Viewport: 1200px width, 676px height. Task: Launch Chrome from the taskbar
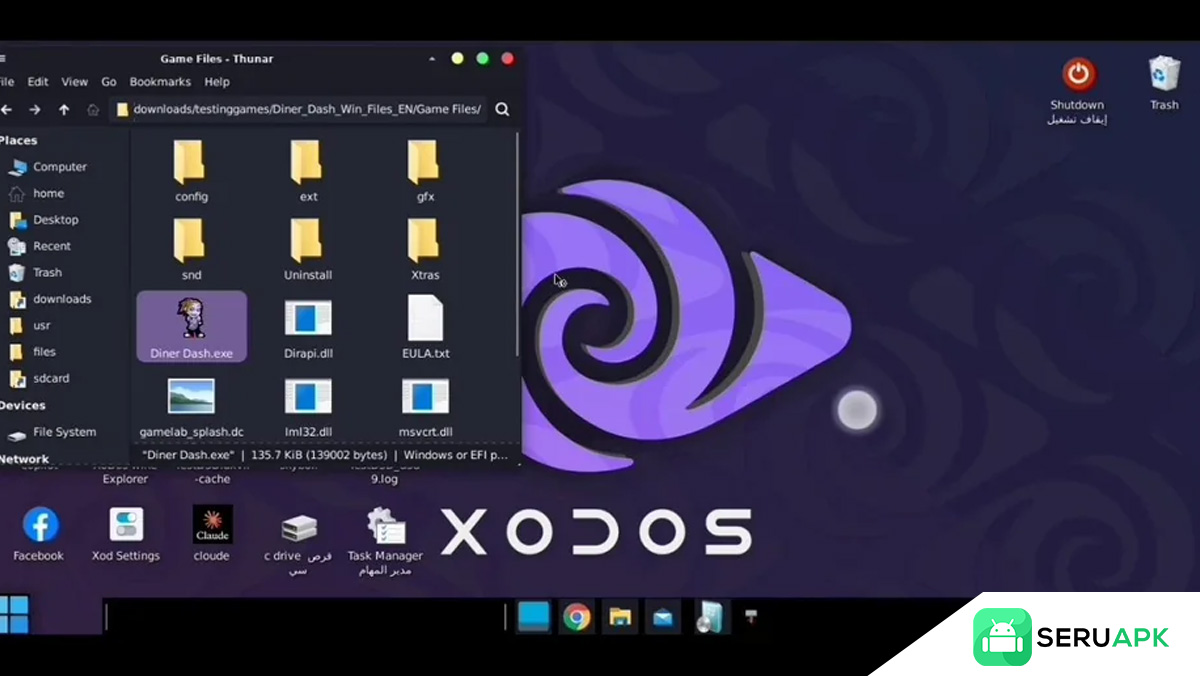(575, 618)
